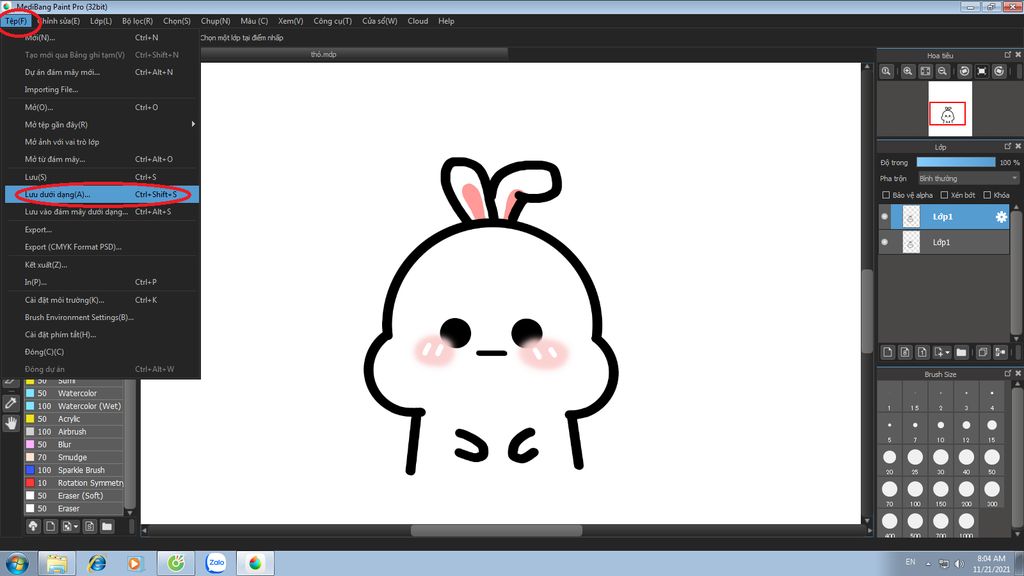Click the fit-to-window icon in Navigator
Screen dimensions: 1024x576
[x=926, y=71]
